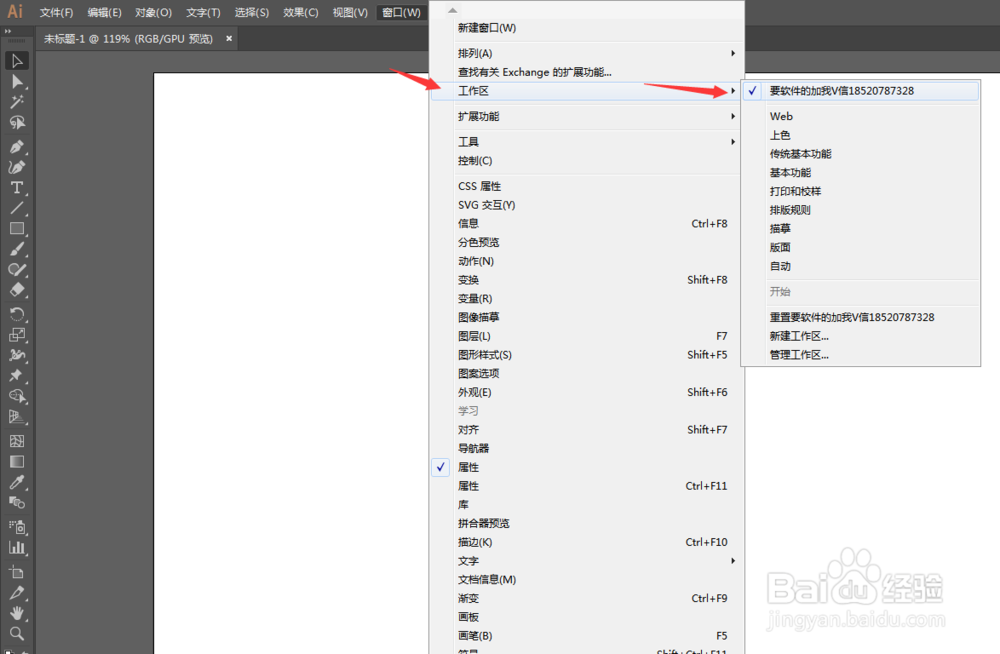The width and height of the screenshot is (1000, 654).
Task: Click 查找有关 Exchange 的扩展功能
Action: 586,72
